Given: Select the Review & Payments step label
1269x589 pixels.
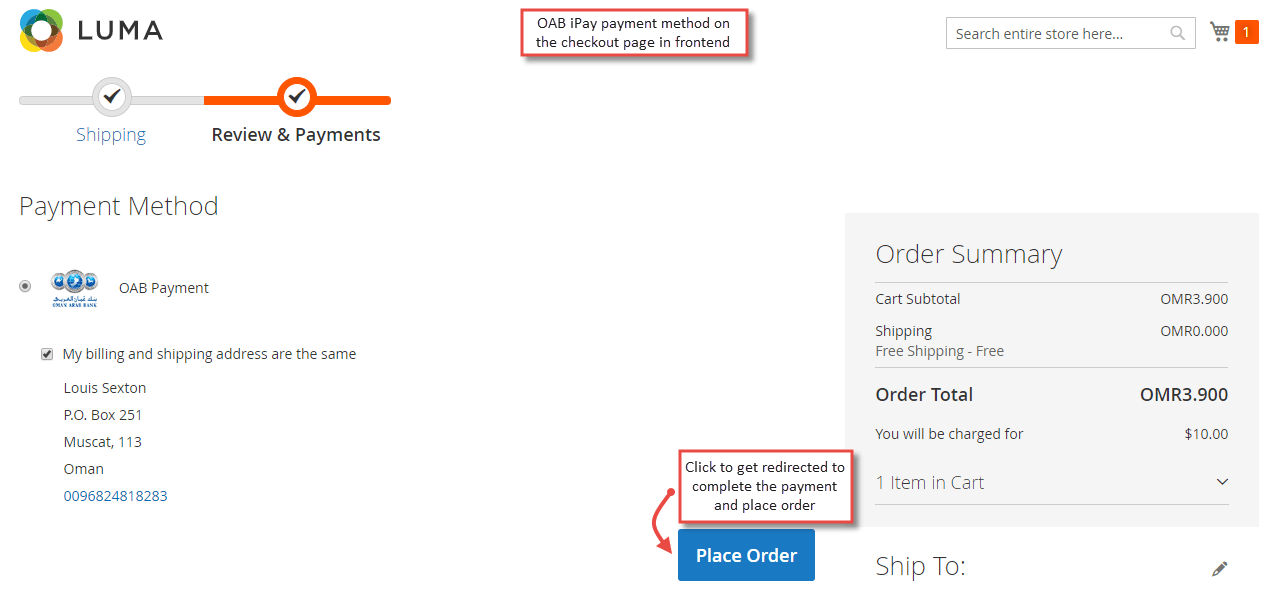Looking at the screenshot, I should (296, 134).
